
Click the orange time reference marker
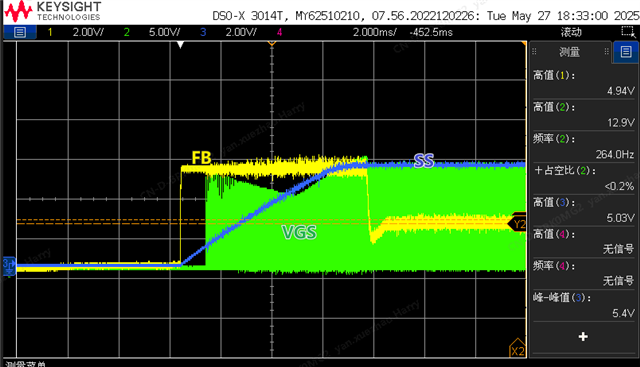pos(271,42)
